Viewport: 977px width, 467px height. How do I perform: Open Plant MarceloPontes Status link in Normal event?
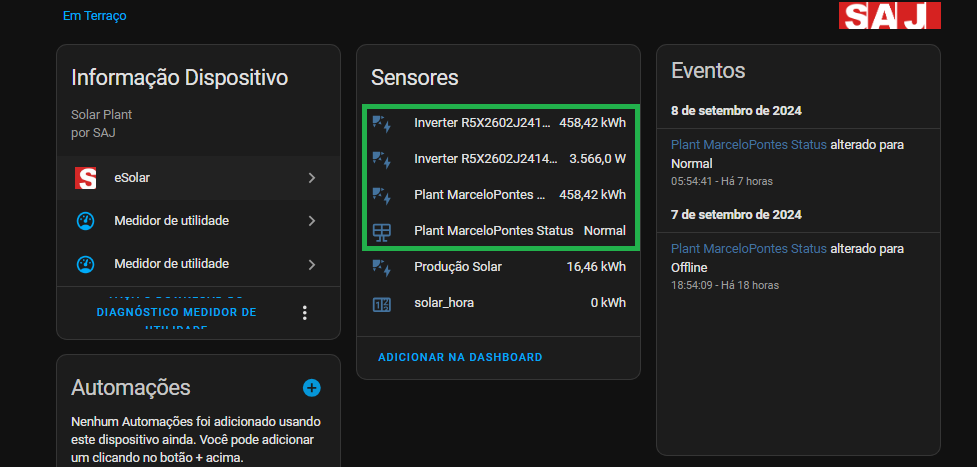click(748, 145)
